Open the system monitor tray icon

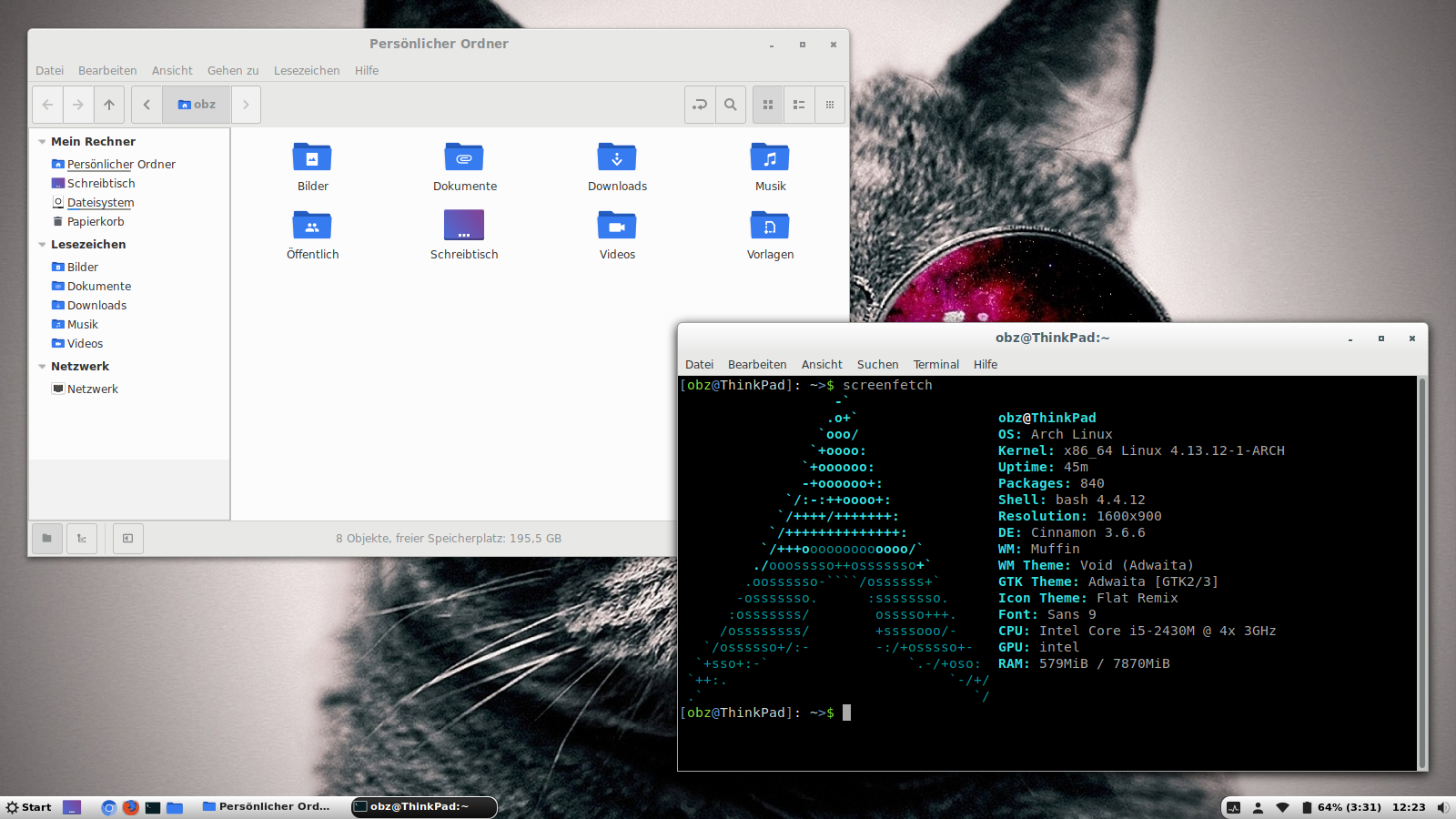point(1234,807)
